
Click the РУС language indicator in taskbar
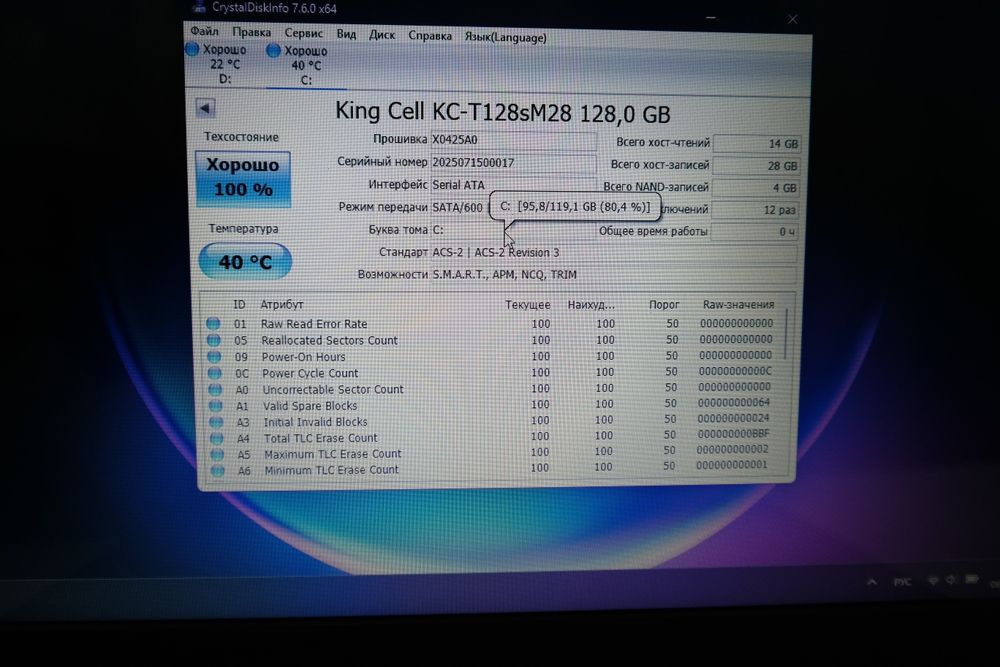tap(902, 582)
